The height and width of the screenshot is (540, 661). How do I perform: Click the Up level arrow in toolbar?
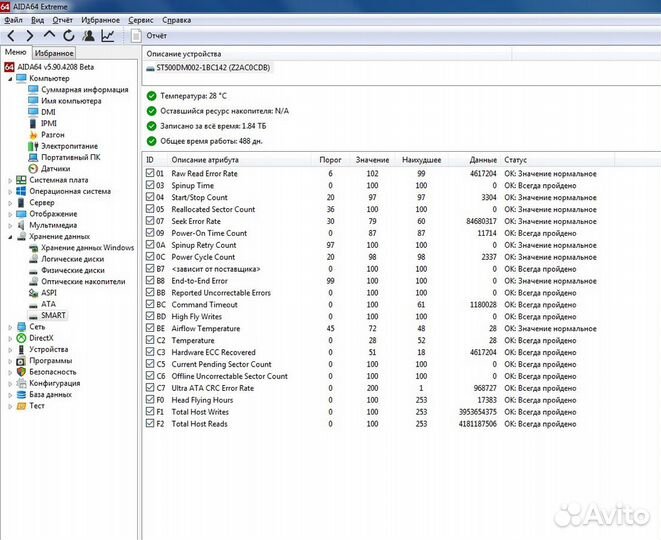click(49, 35)
